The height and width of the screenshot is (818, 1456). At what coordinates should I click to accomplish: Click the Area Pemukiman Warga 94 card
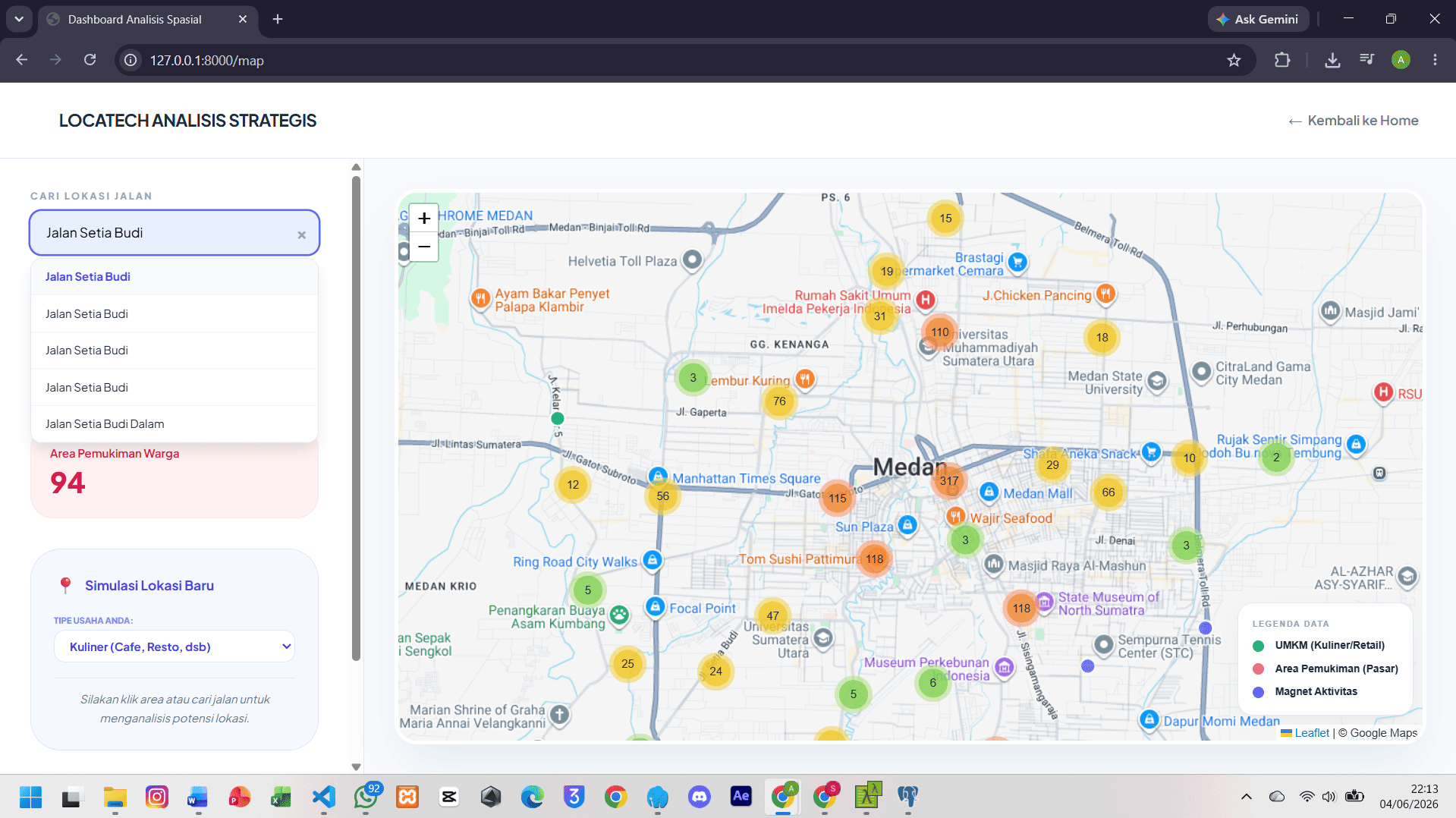click(175, 480)
